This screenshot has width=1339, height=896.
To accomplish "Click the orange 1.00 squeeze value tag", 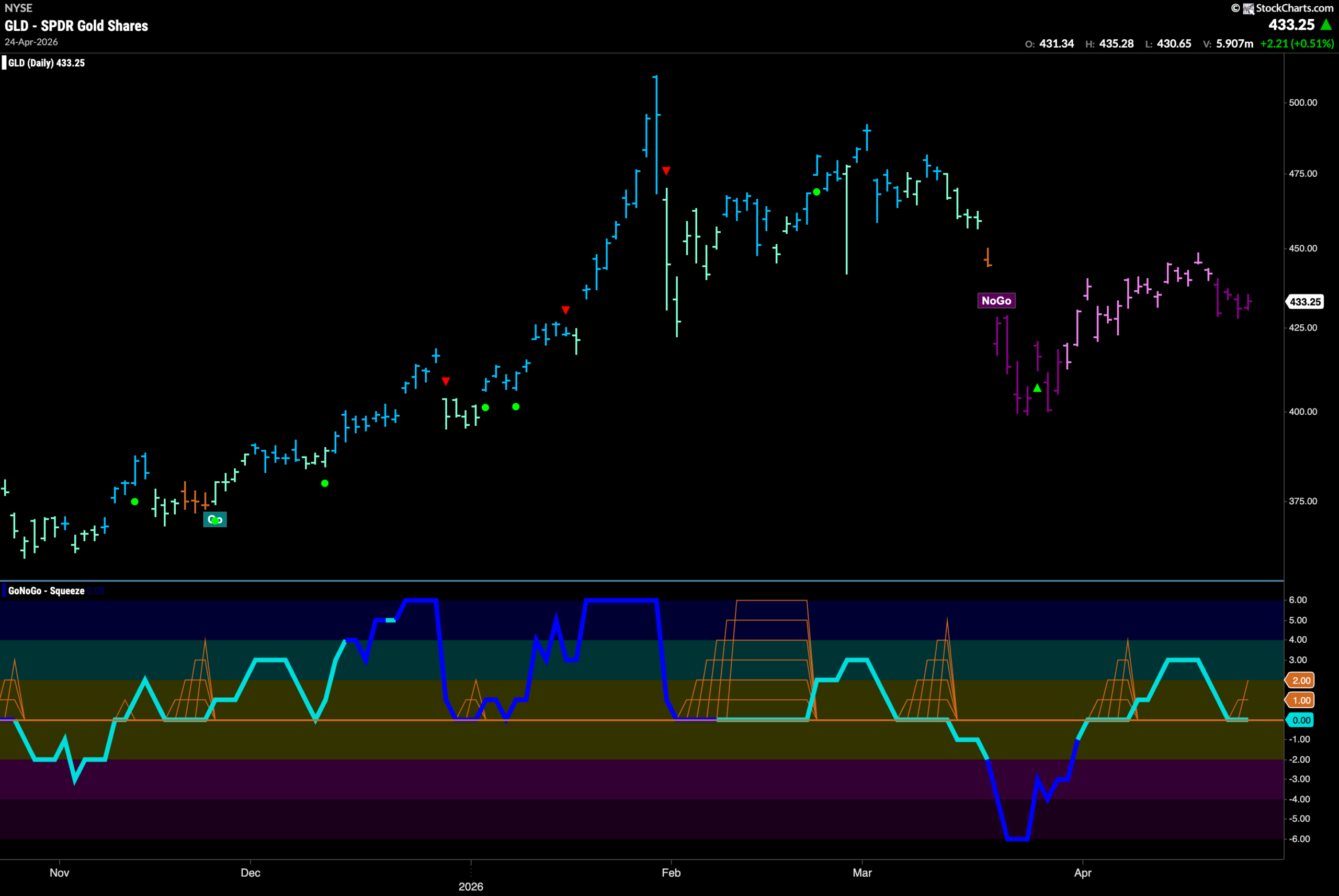I will (x=1300, y=700).
